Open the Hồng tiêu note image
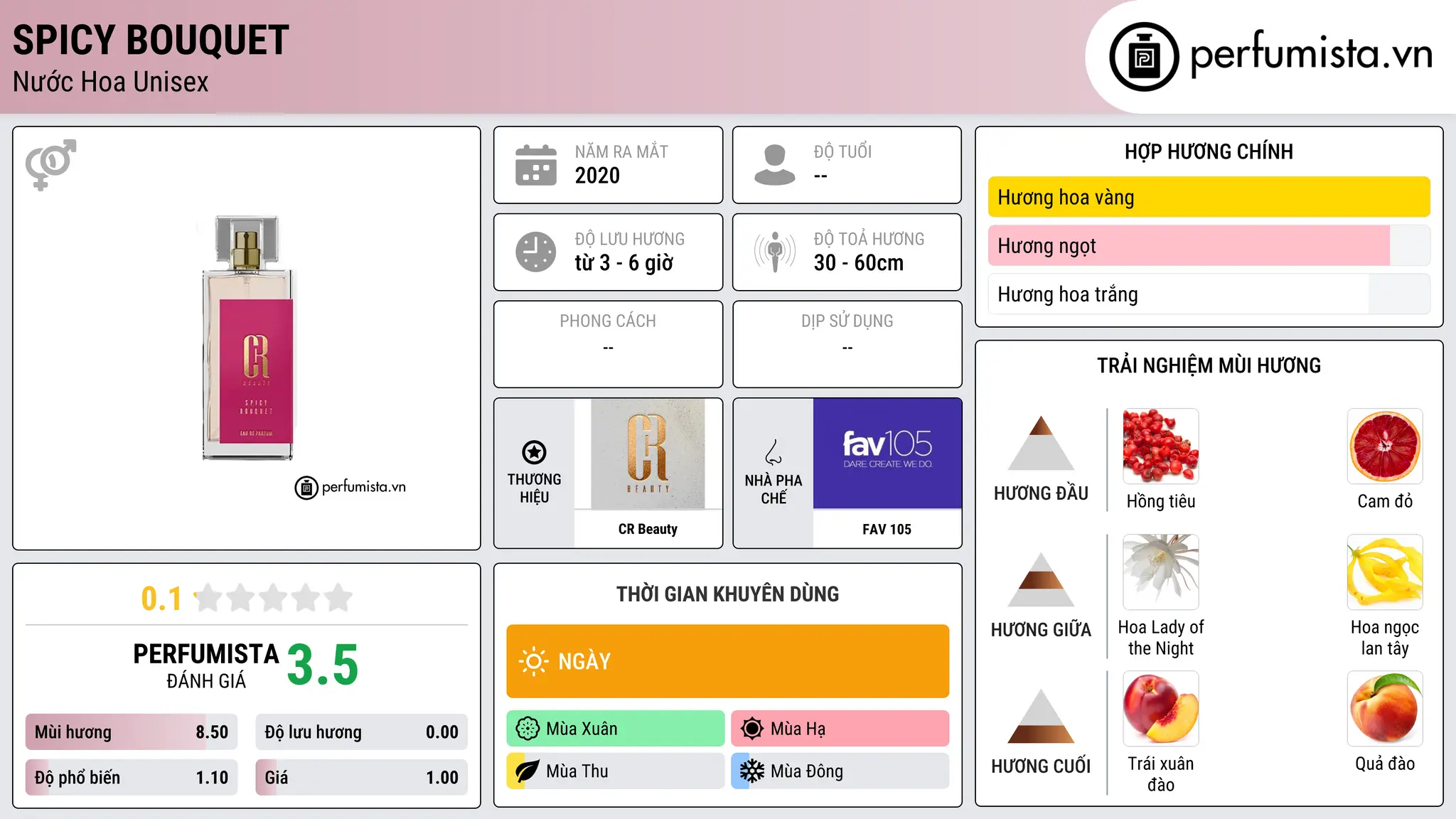This screenshot has height=819, width=1456. click(1161, 446)
